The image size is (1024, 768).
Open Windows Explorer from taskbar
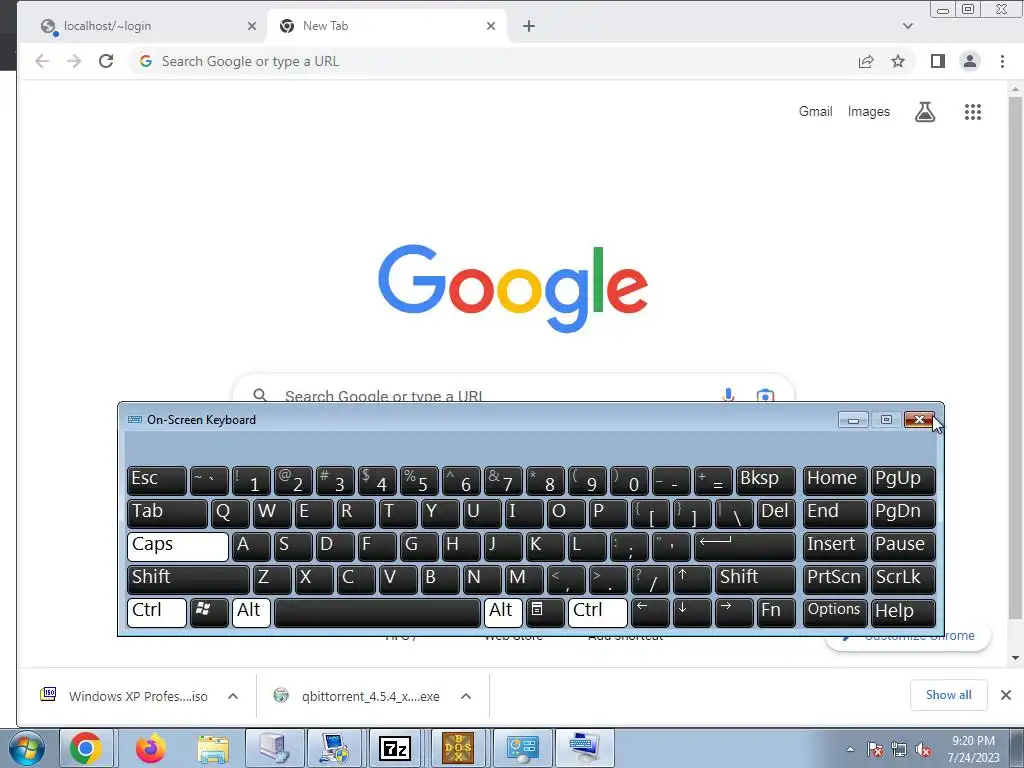[x=214, y=748]
